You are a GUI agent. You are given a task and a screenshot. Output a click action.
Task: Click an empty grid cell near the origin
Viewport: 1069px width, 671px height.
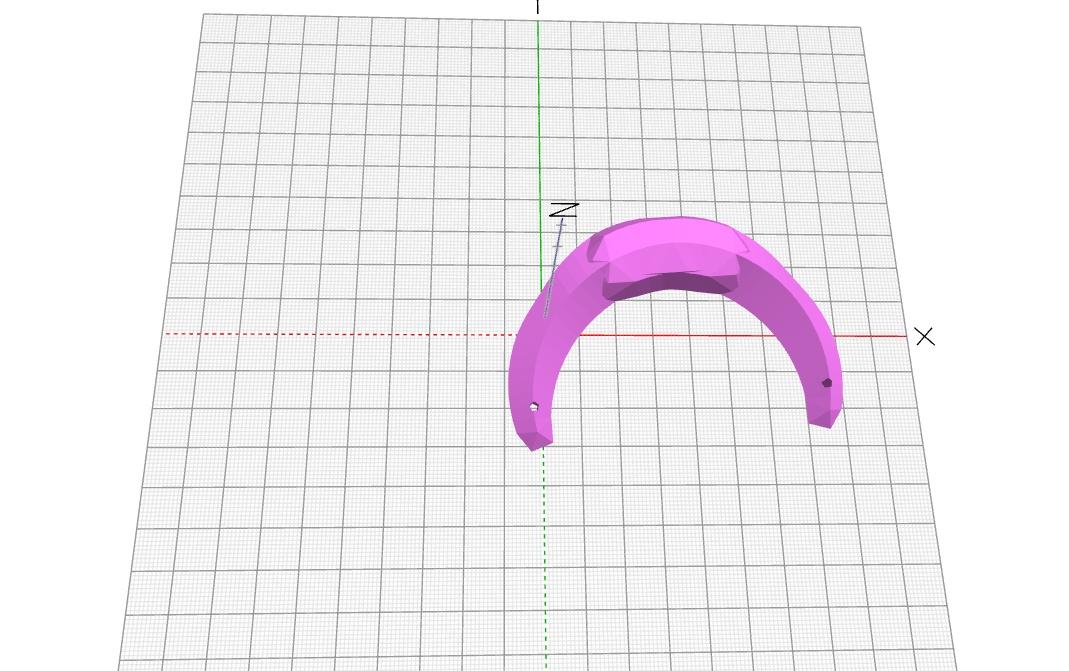pos(480,360)
